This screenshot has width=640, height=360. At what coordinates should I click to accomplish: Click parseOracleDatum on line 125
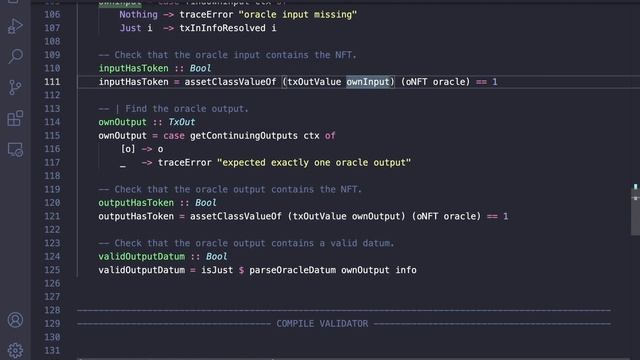(x=292, y=270)
